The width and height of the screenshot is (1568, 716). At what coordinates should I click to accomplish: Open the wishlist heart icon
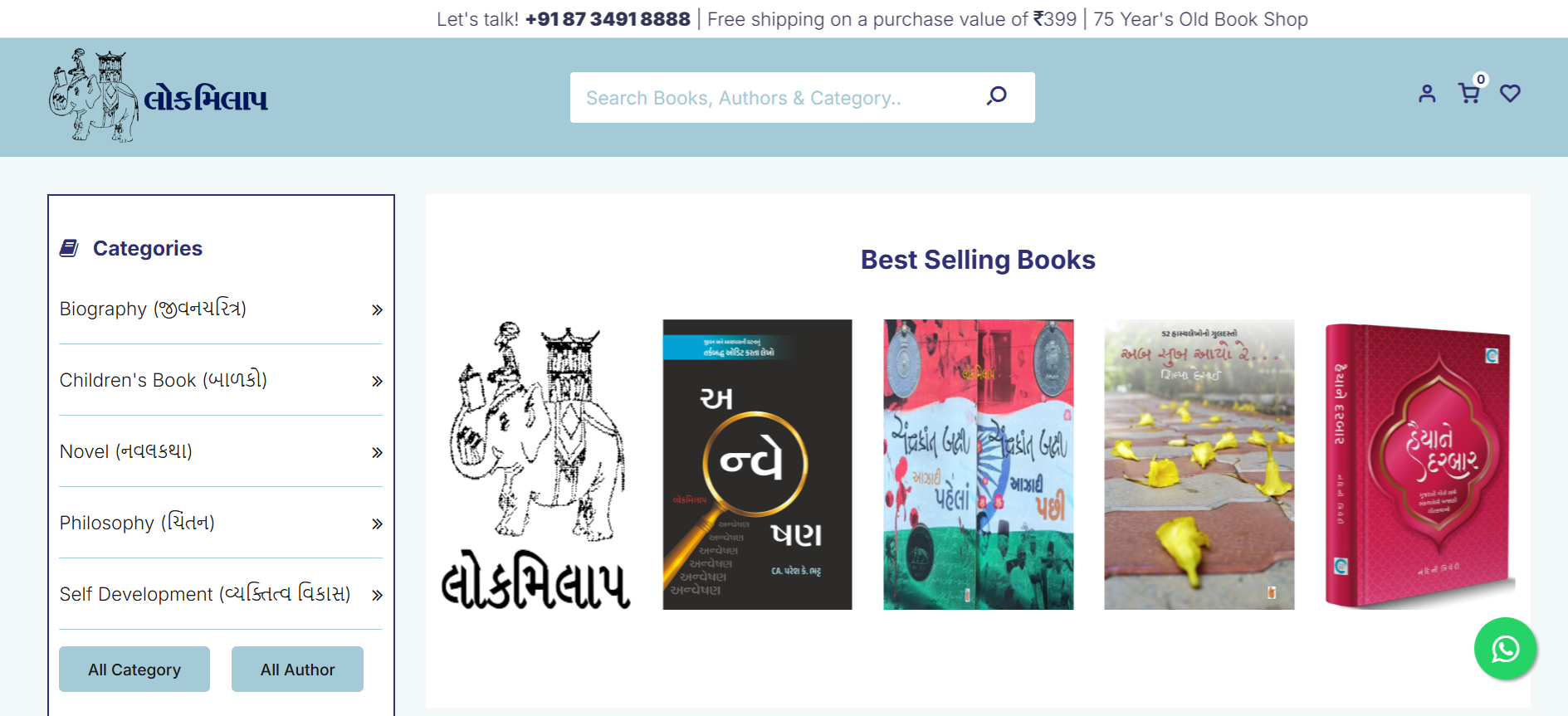pos(1510,94)
